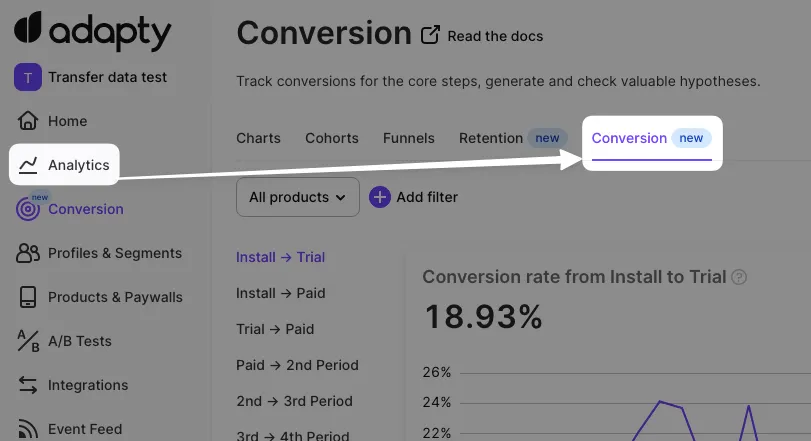Open the Funnels tab
811x441 pixels.
(x=408, y=138)
